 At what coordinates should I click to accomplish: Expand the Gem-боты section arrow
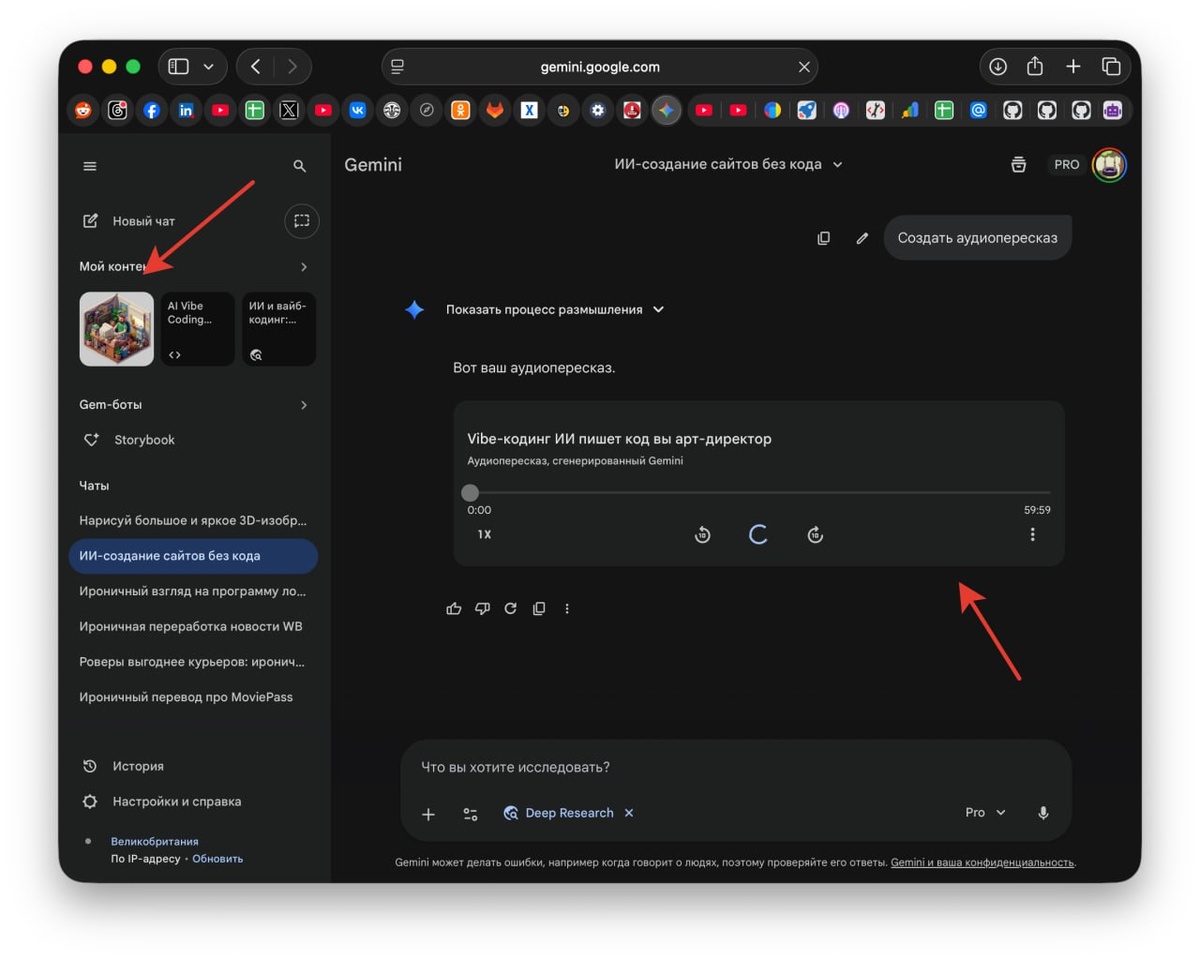point(304,405)
